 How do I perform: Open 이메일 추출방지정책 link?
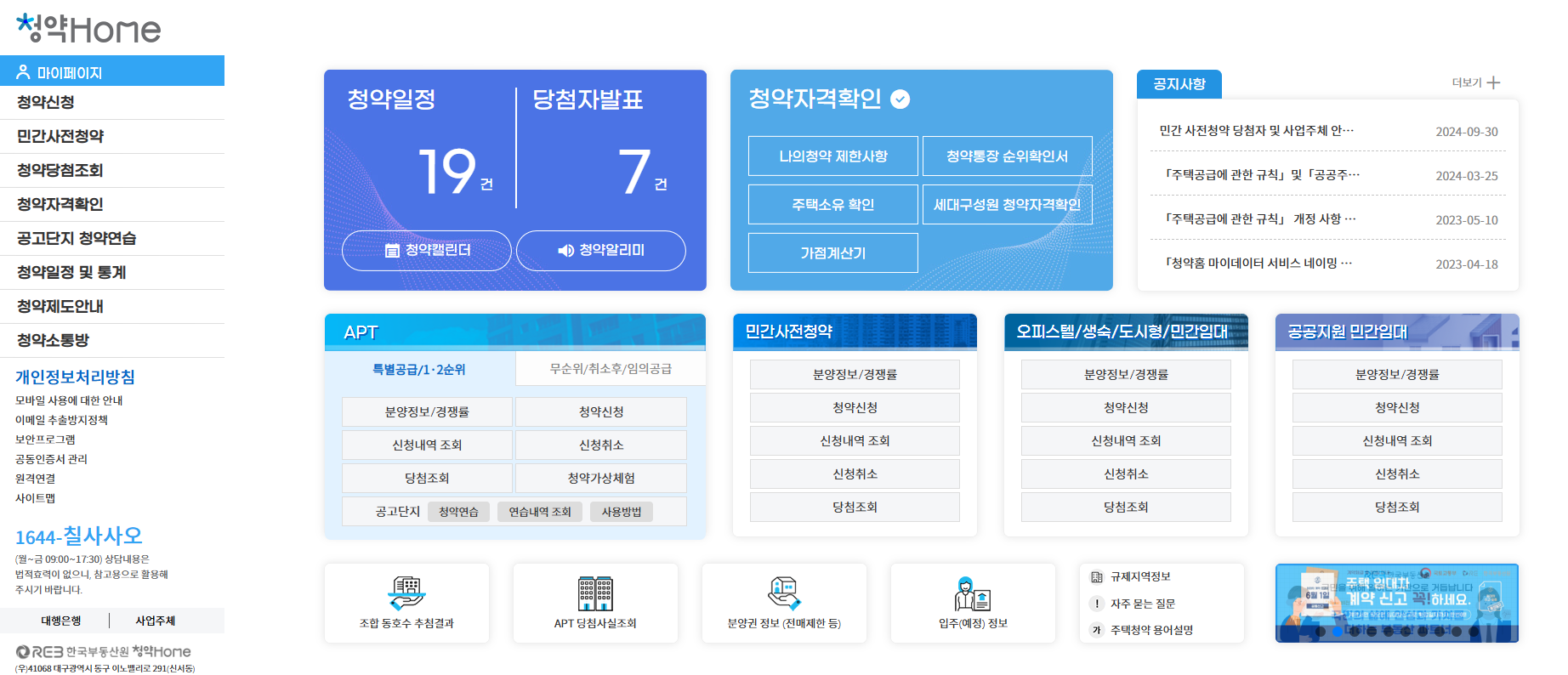61,420
